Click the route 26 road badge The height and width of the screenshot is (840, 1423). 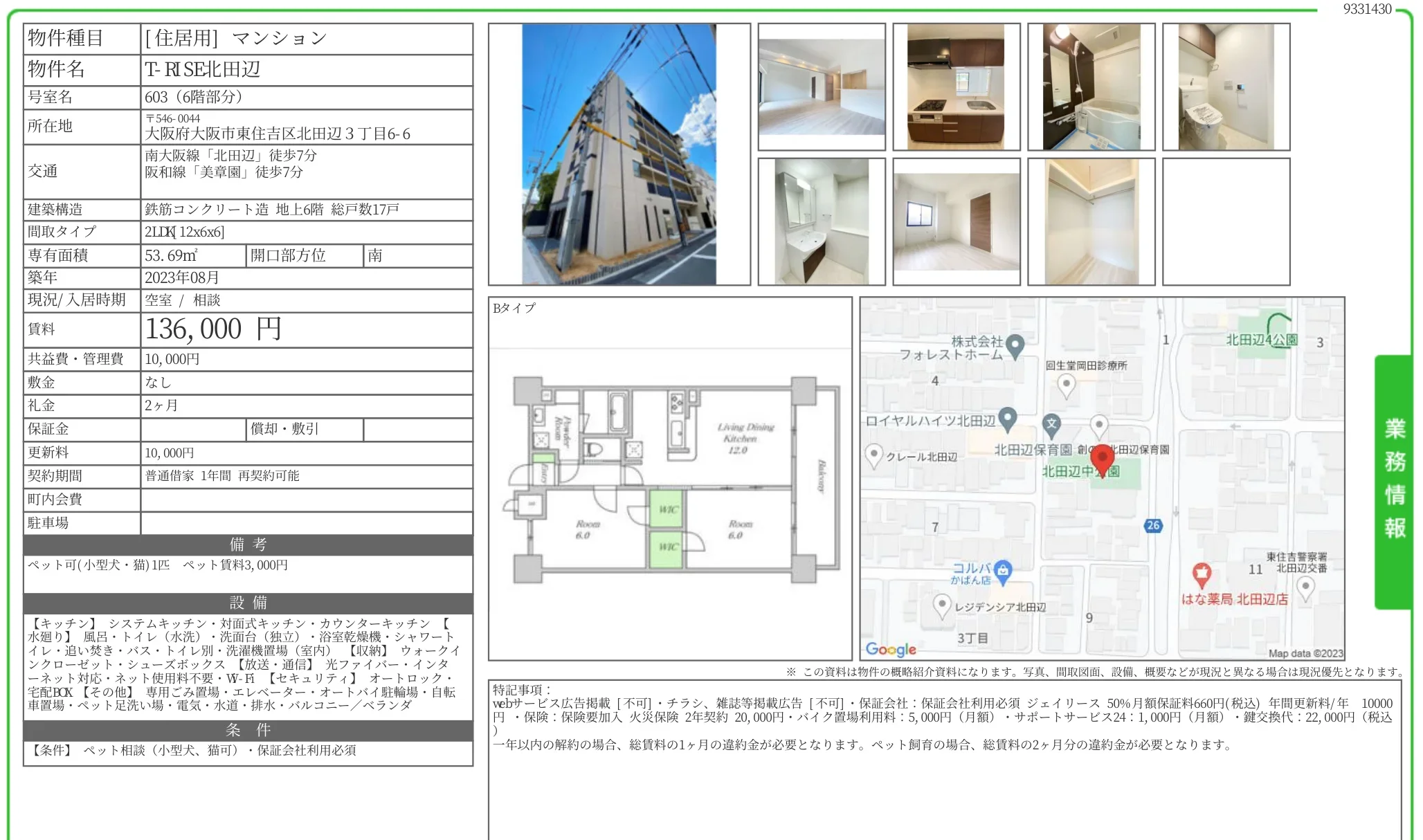tap(1153, 525)
